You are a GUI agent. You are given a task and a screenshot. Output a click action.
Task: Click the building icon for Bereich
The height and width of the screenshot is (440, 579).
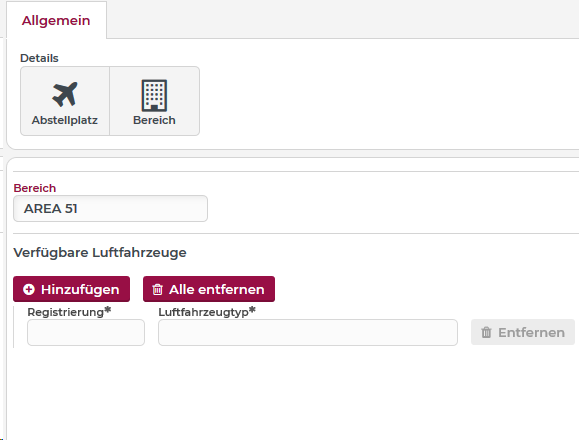(x=154, y=95)
